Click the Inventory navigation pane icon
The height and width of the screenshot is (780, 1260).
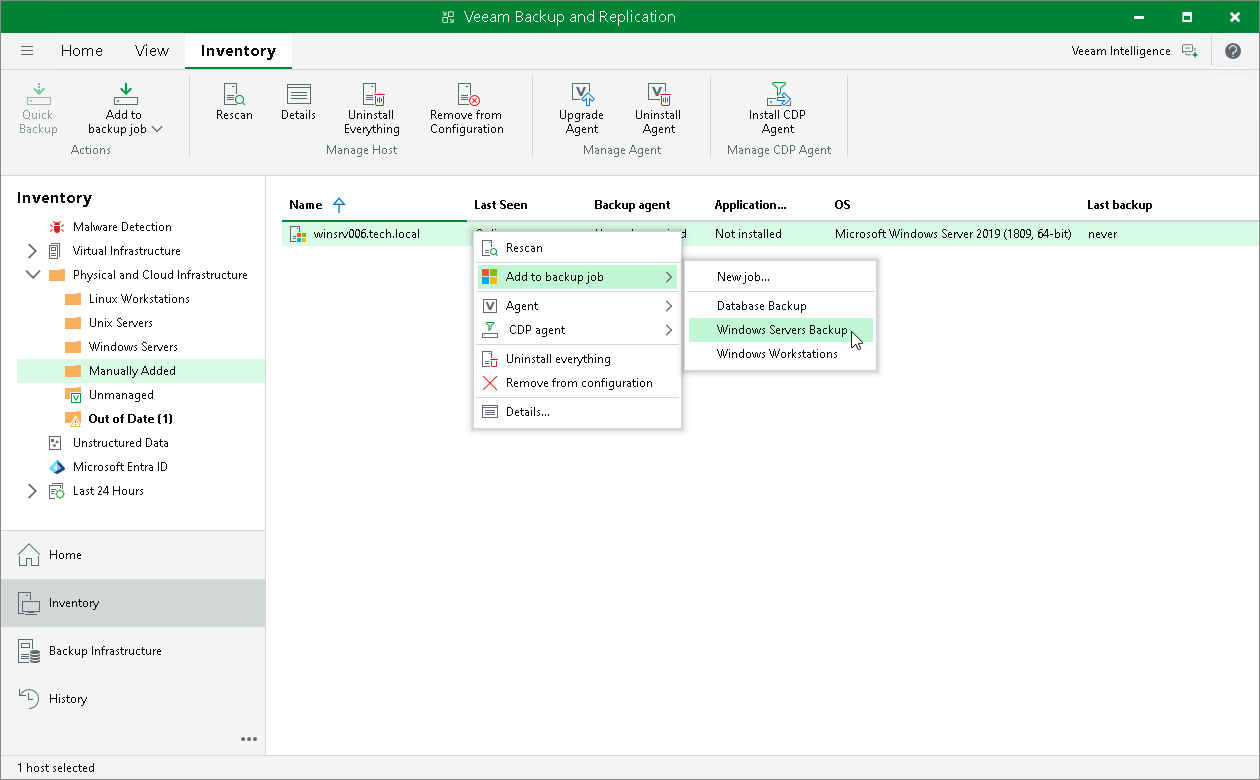pyautogui.click(x=30, y=603)
